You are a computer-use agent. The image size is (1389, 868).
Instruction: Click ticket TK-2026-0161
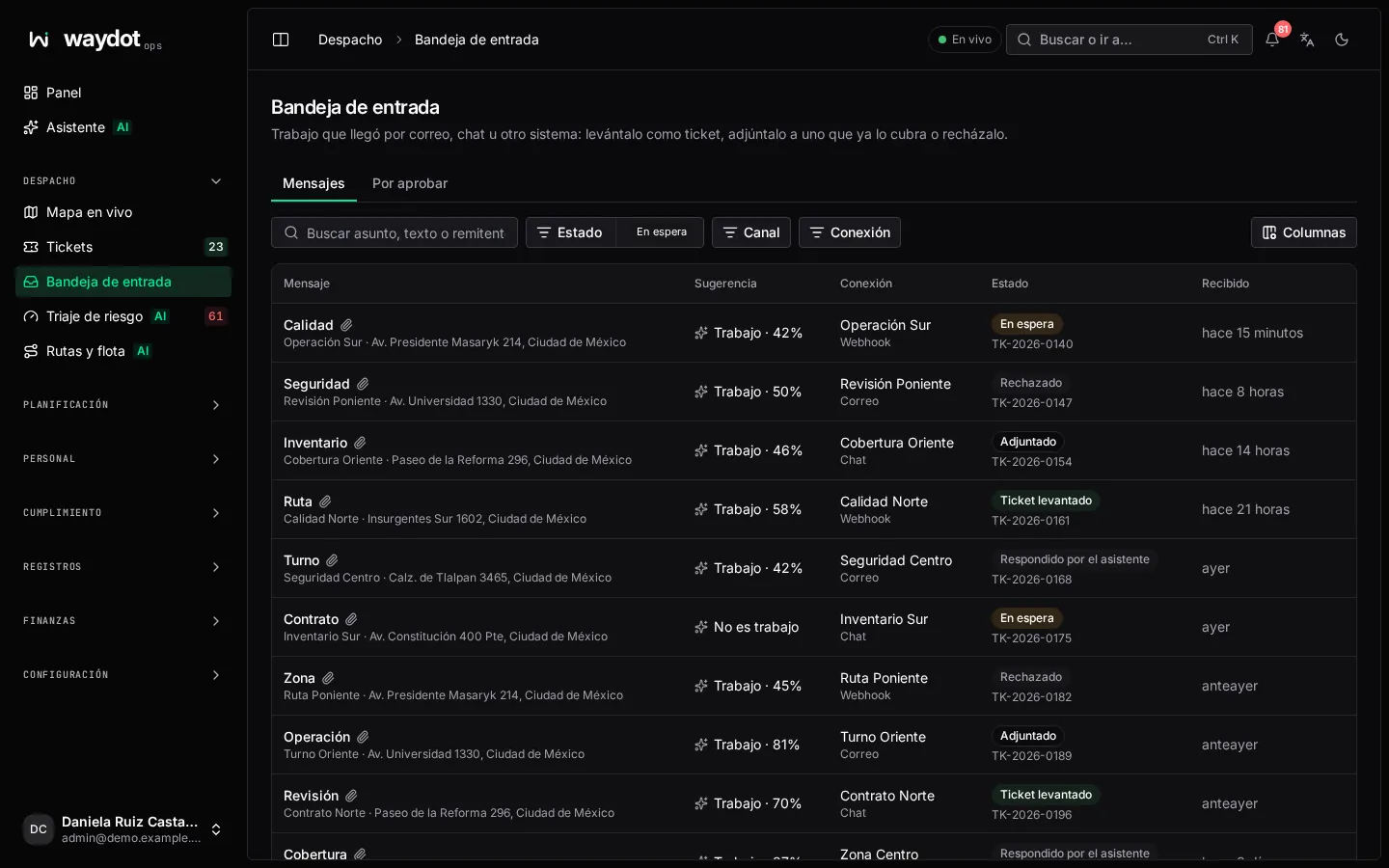point(1030,521)
